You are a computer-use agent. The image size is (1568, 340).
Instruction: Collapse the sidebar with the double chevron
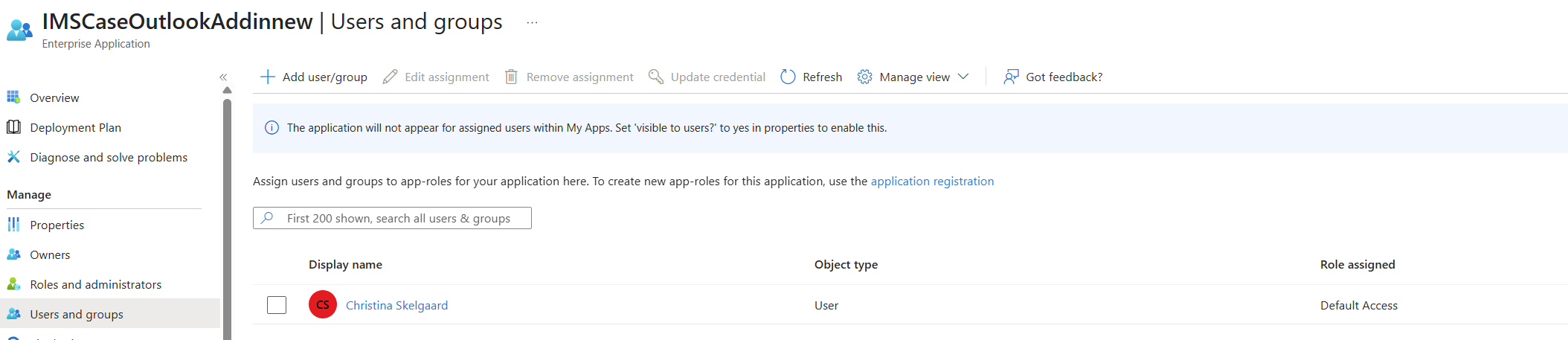[223, 77]
